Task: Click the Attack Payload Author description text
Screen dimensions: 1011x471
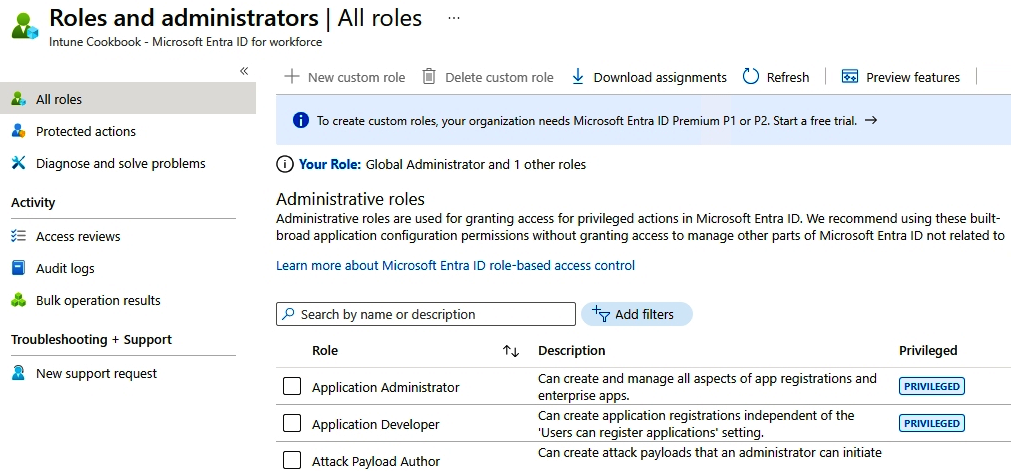Action: tap(709, 452)
